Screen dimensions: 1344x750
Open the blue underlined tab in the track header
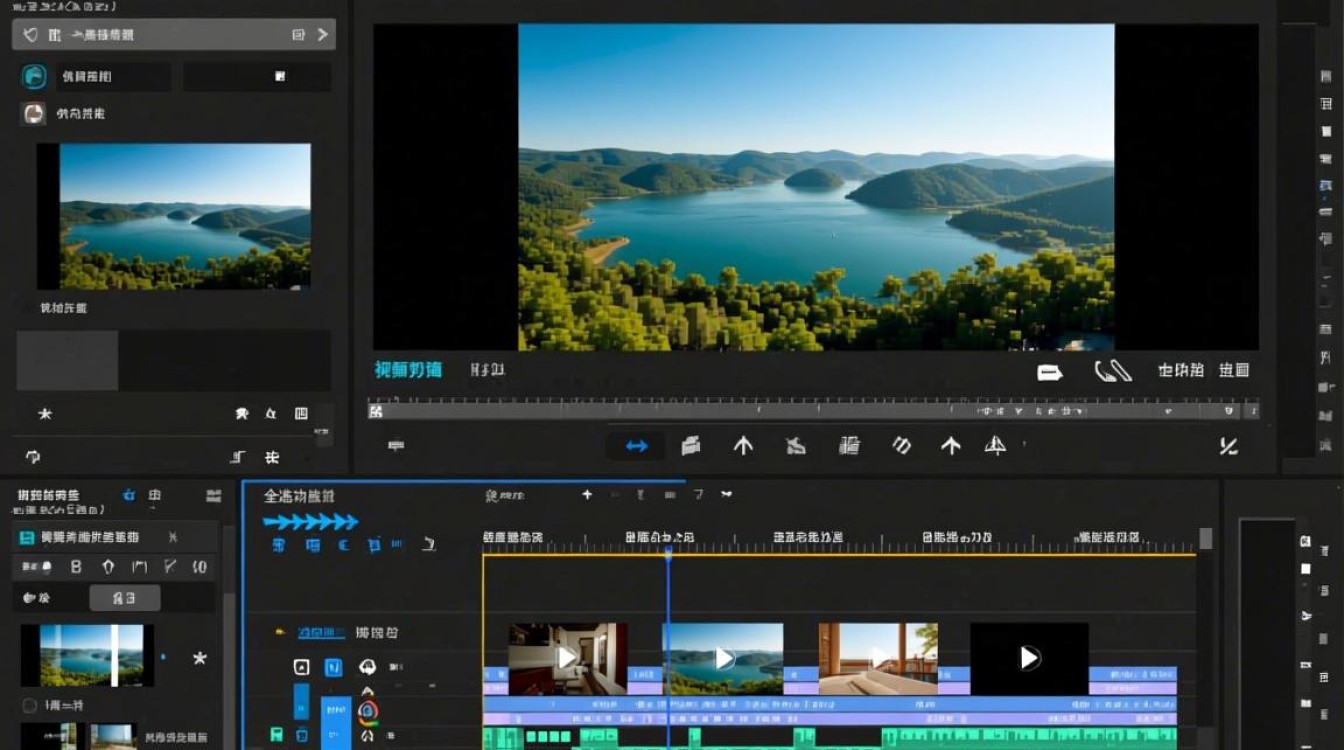322,633
